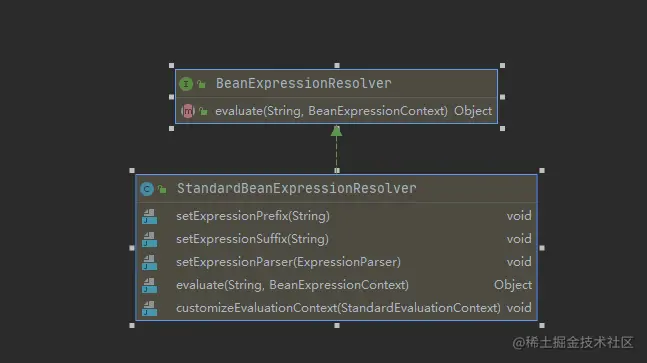
Task: Select the StandardBeanExpressionResolver node title
Action: click(297, 189)
